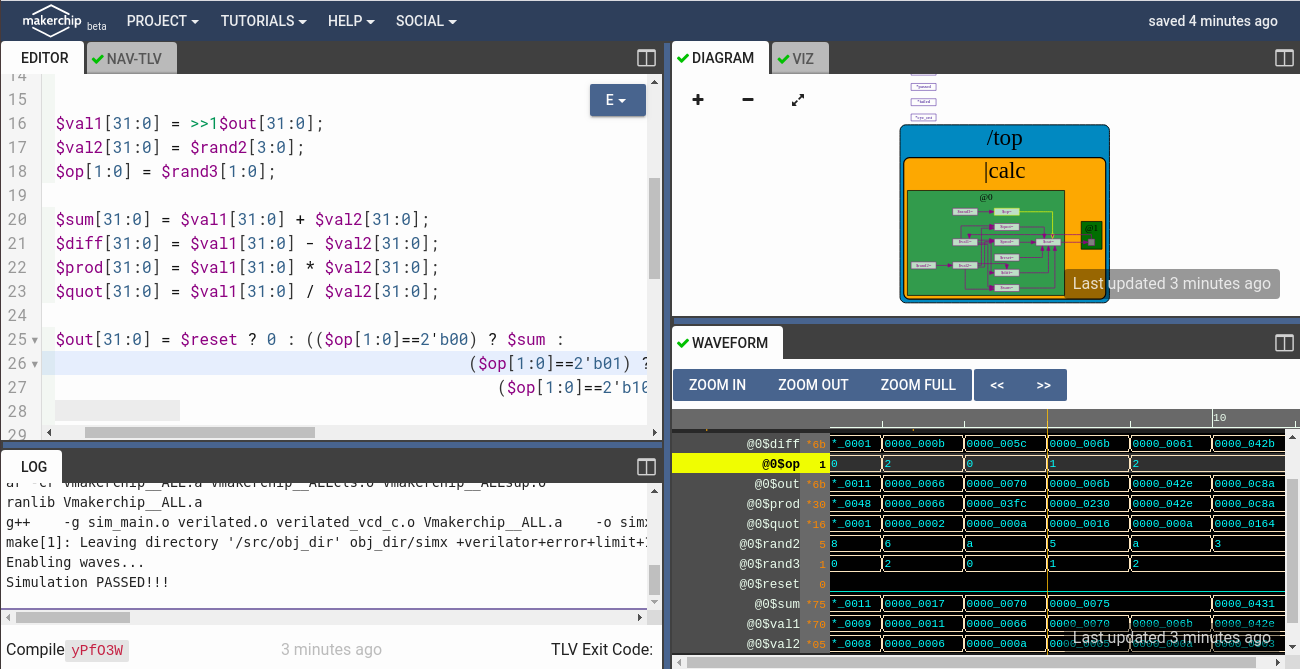Click the ZOOM IN waveform button
Screen dimensions: 1300x669
tap(717, 385)
